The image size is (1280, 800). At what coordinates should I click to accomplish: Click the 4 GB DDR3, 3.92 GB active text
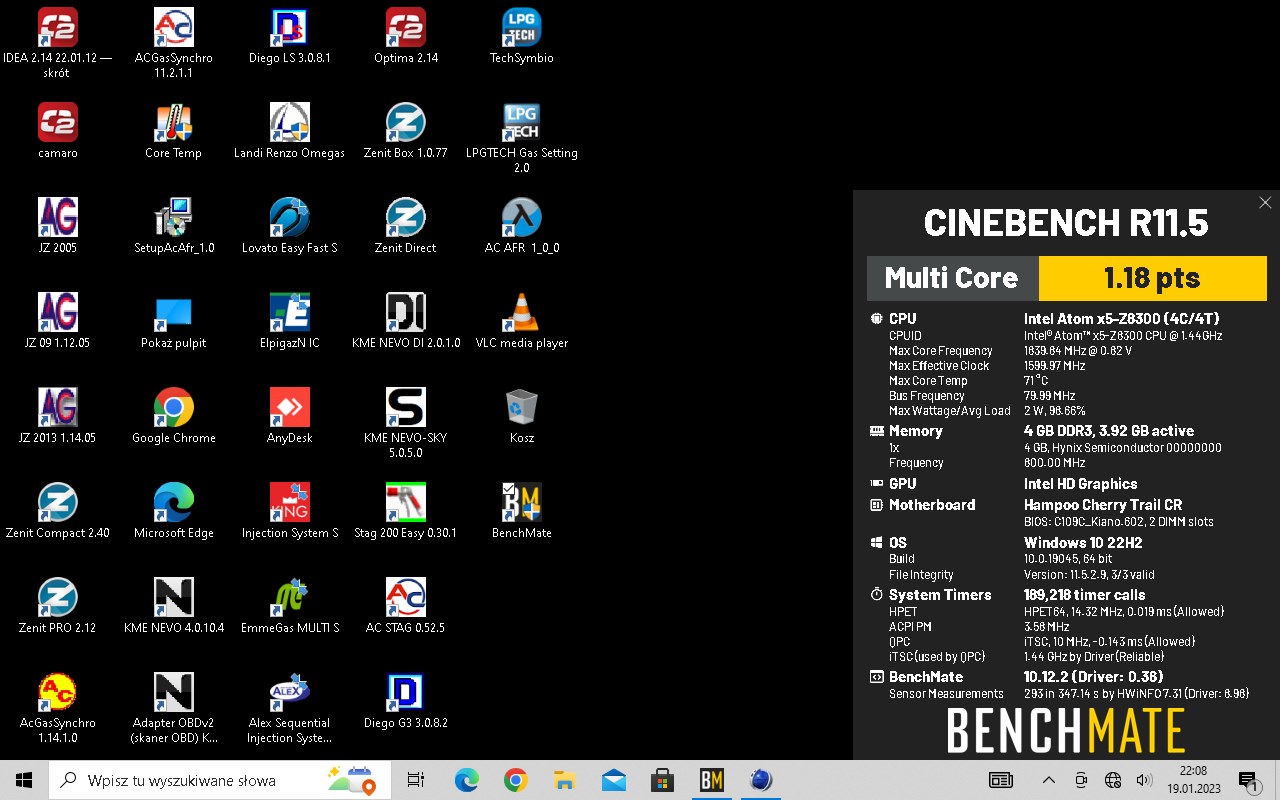tap(1108, 431)
